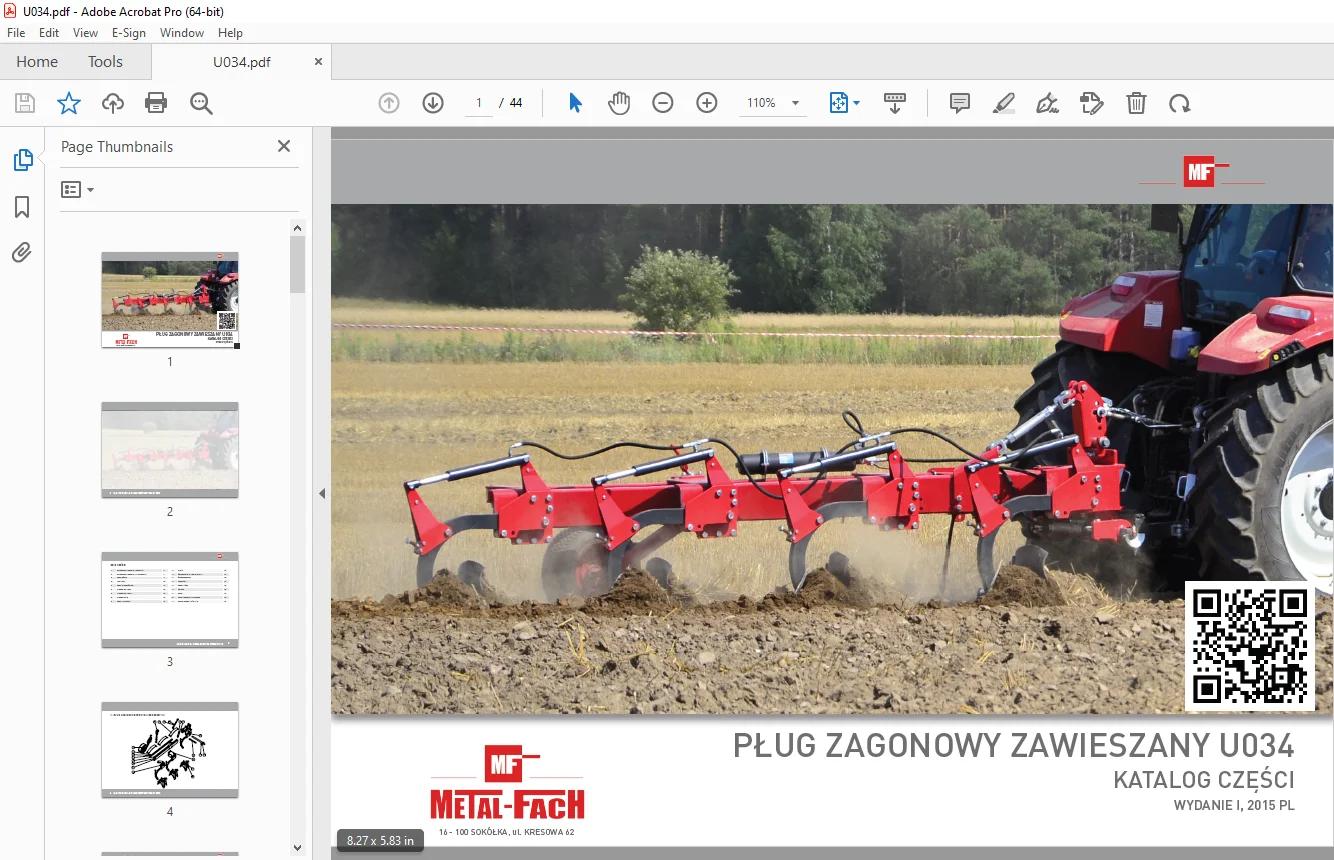Zoom out with the minus button
Screen dimensions: 1334x860
click(x=663, y=103)
